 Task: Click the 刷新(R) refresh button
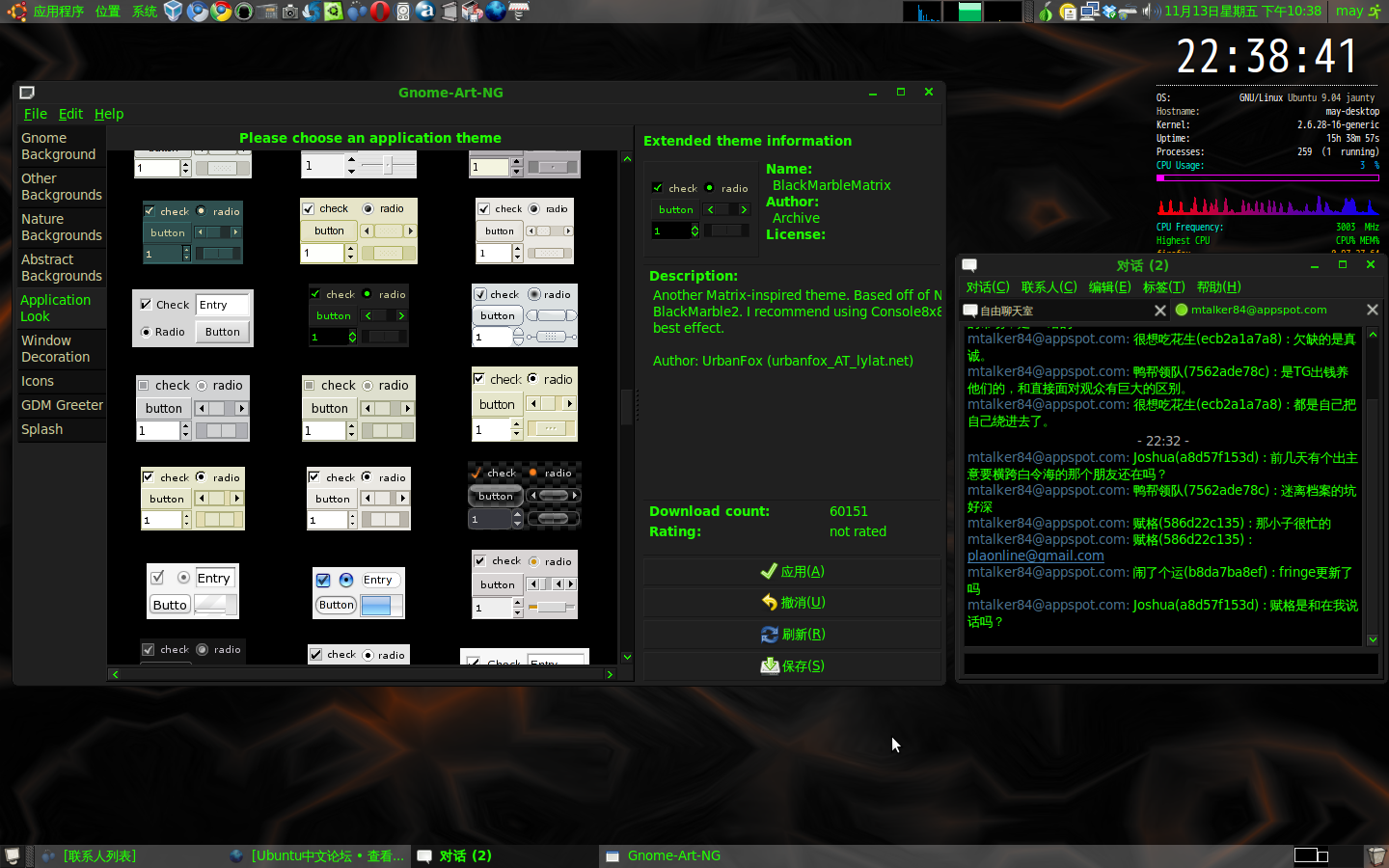tap(792, 634)
